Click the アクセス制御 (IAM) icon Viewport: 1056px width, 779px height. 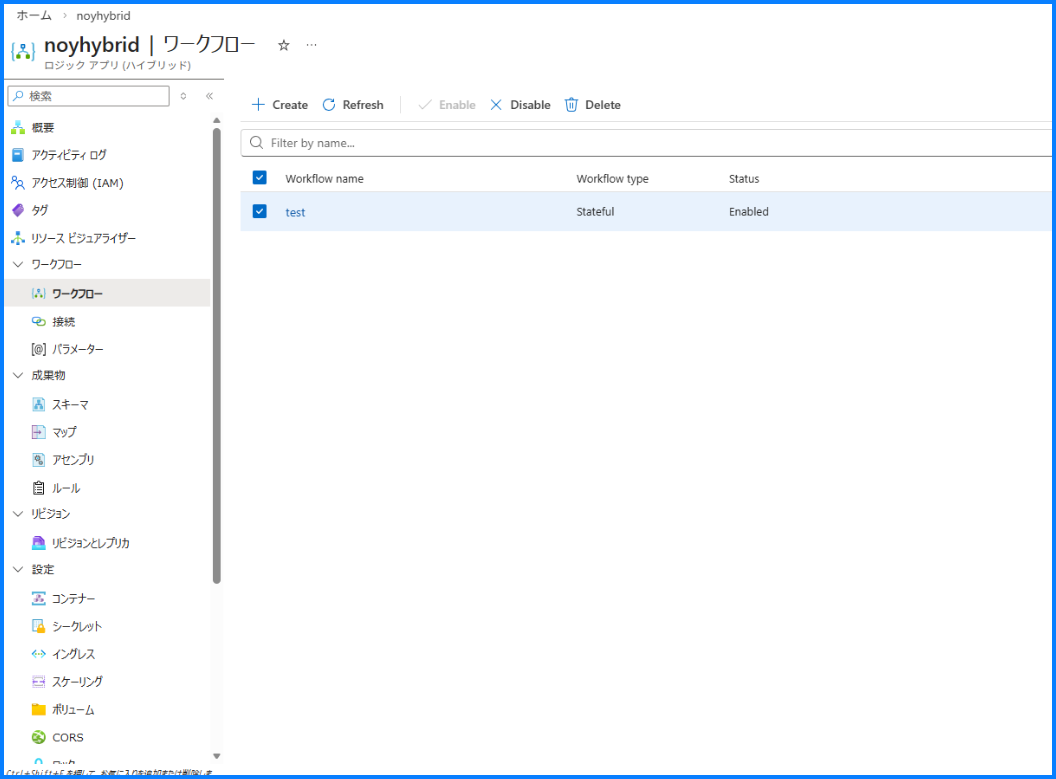coord(18,182)
